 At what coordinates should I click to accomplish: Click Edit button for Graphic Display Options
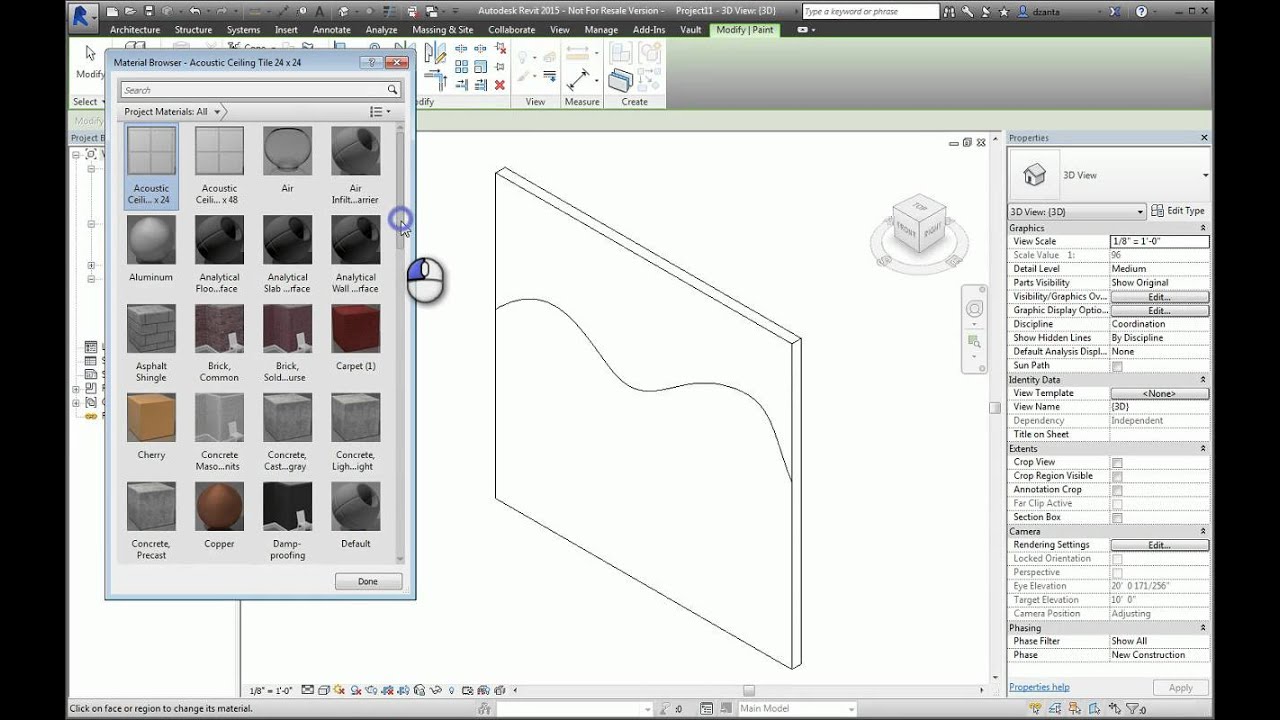[1159, 311]
